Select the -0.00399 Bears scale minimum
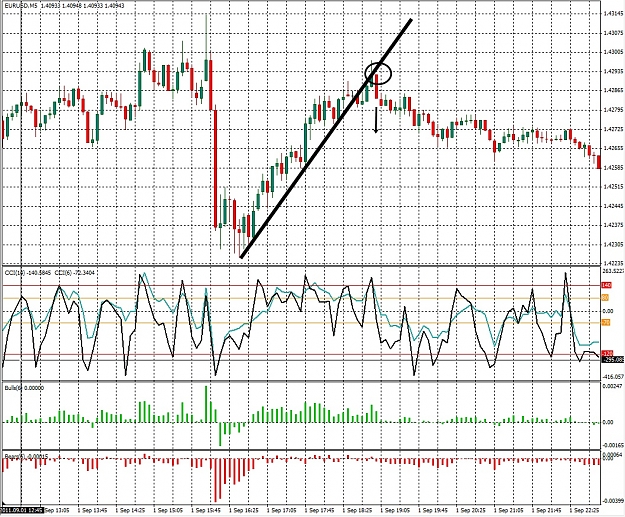 [614, 501]
